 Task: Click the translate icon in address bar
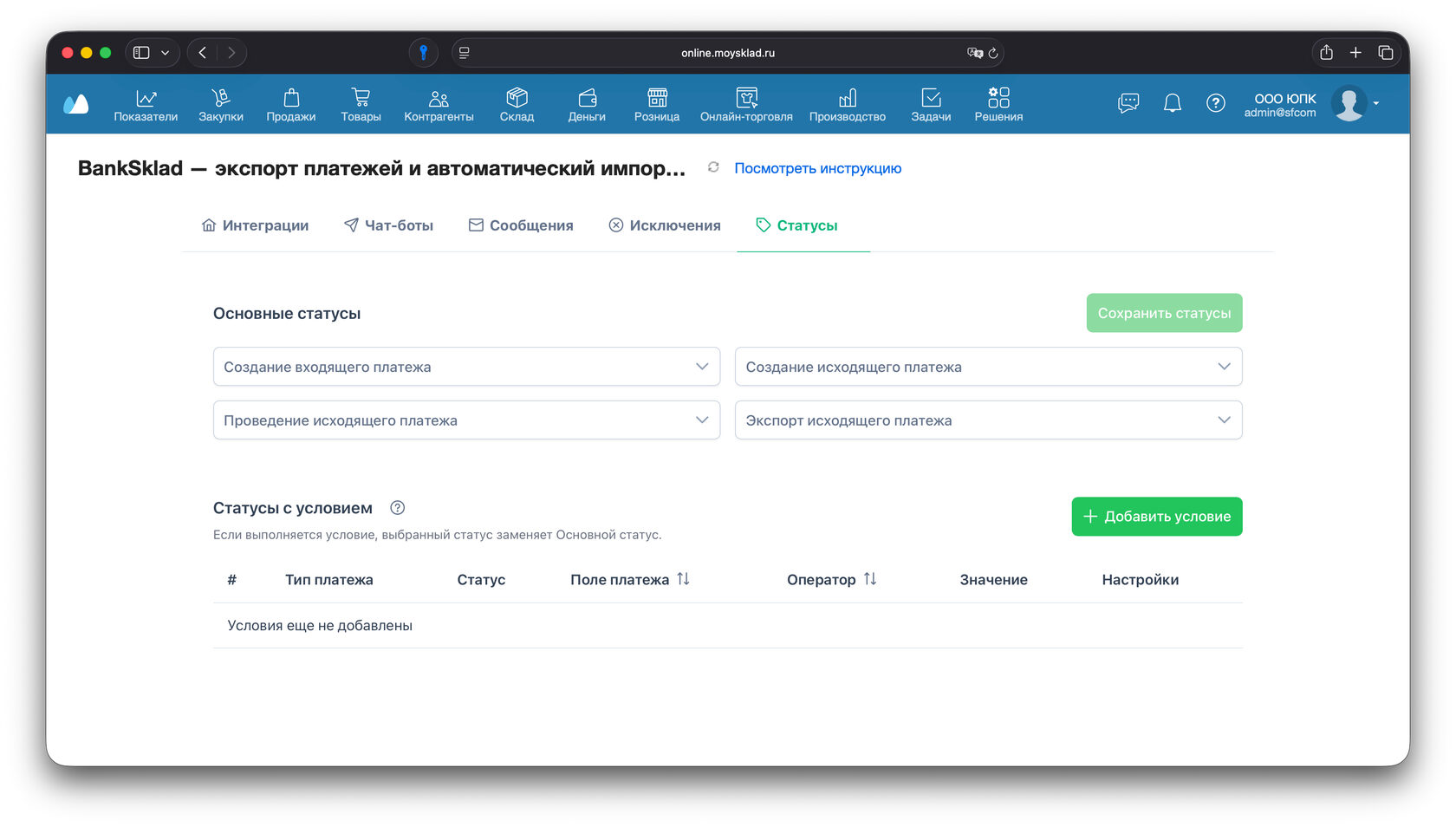click(x=975, y=53)
